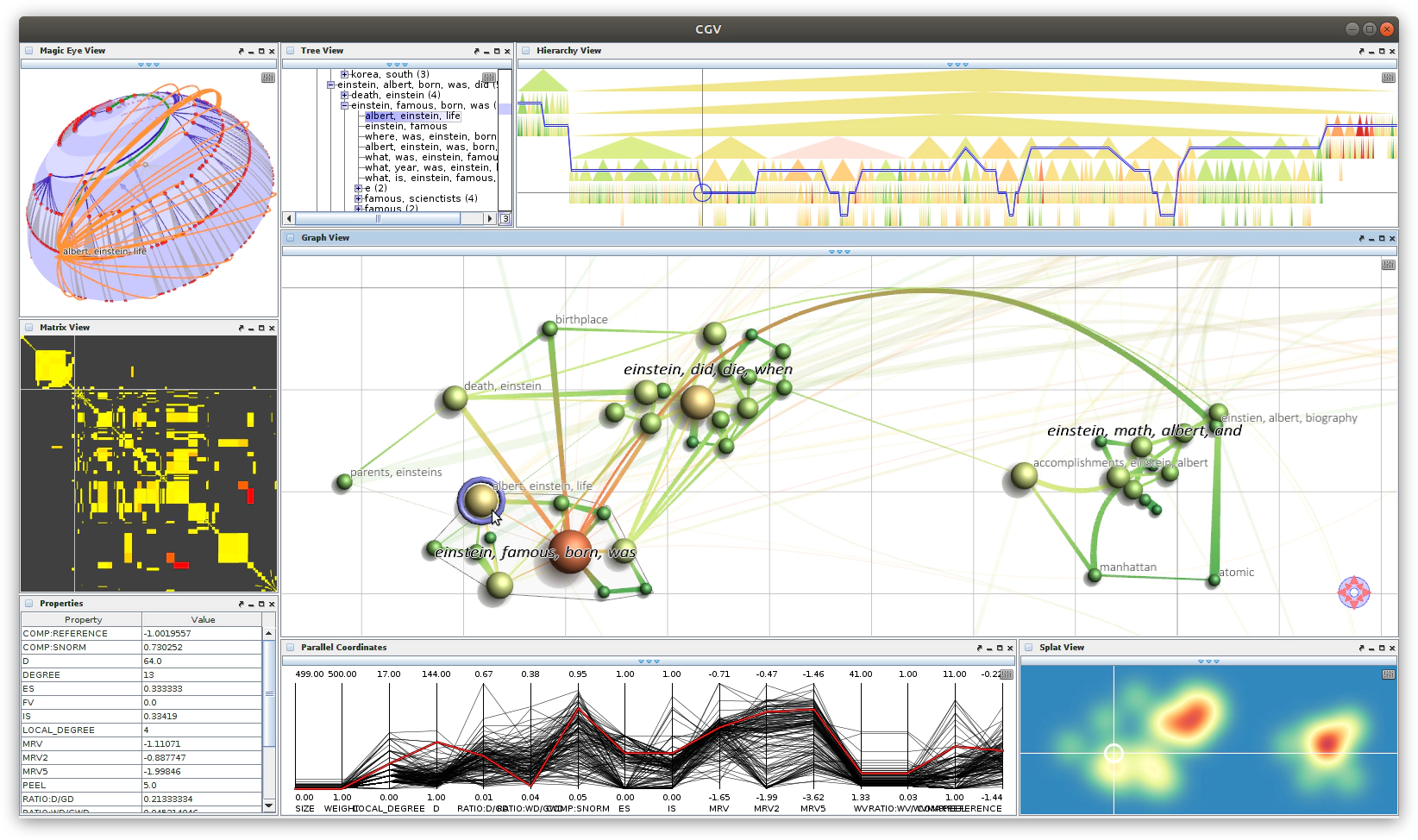
Task: Toggle the Tree View title checkbox
Action: coord(291,51)
